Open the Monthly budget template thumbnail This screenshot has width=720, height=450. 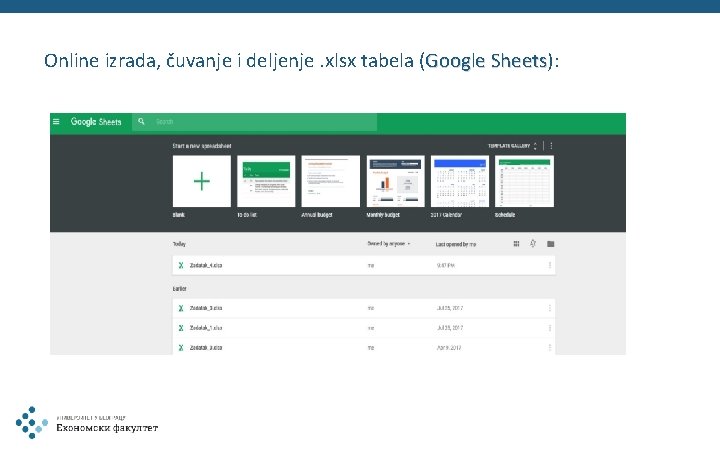[x=395, y=181]
